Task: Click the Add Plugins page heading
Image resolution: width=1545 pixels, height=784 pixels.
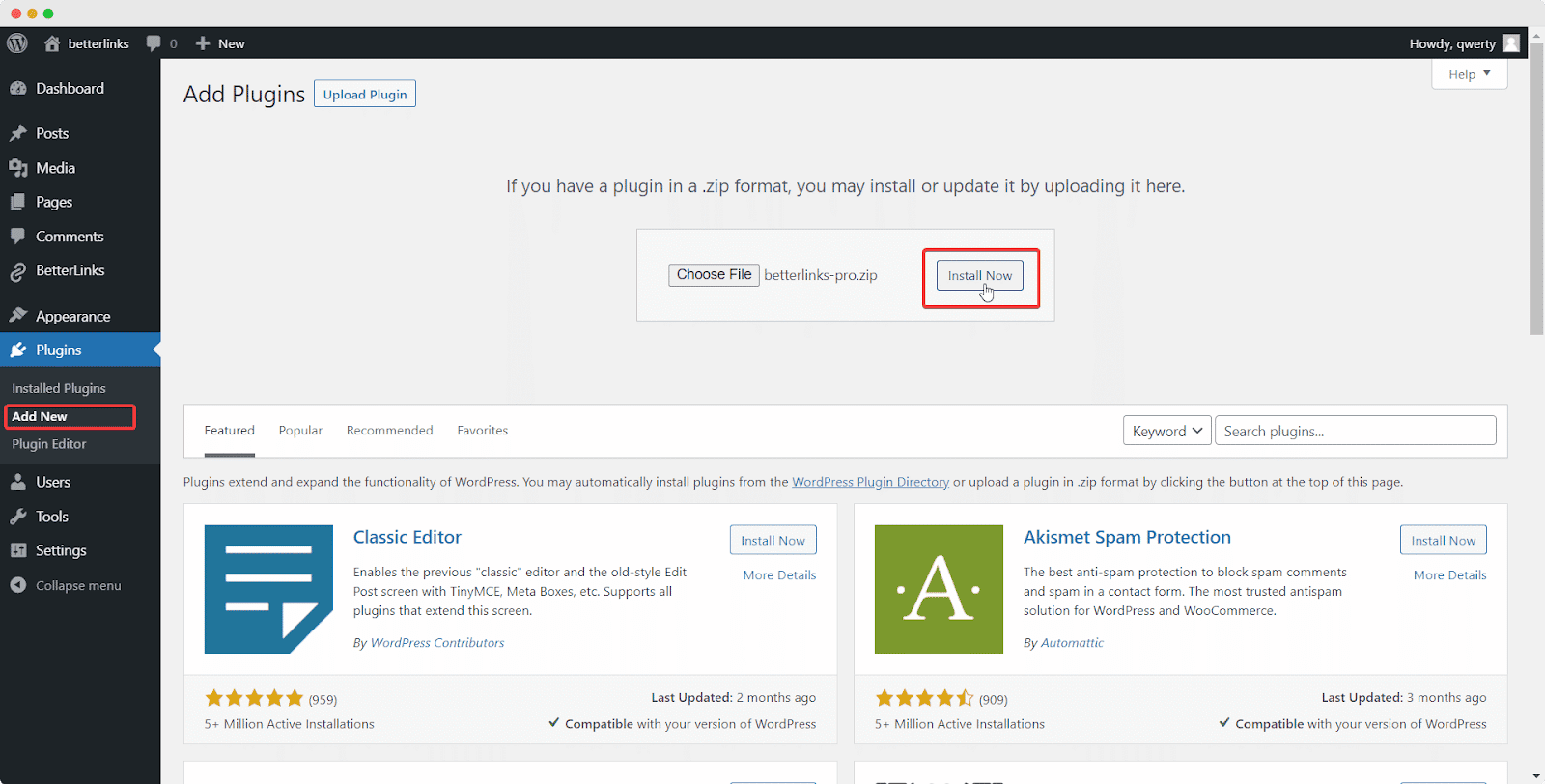Action: click(x=244, y=94)
